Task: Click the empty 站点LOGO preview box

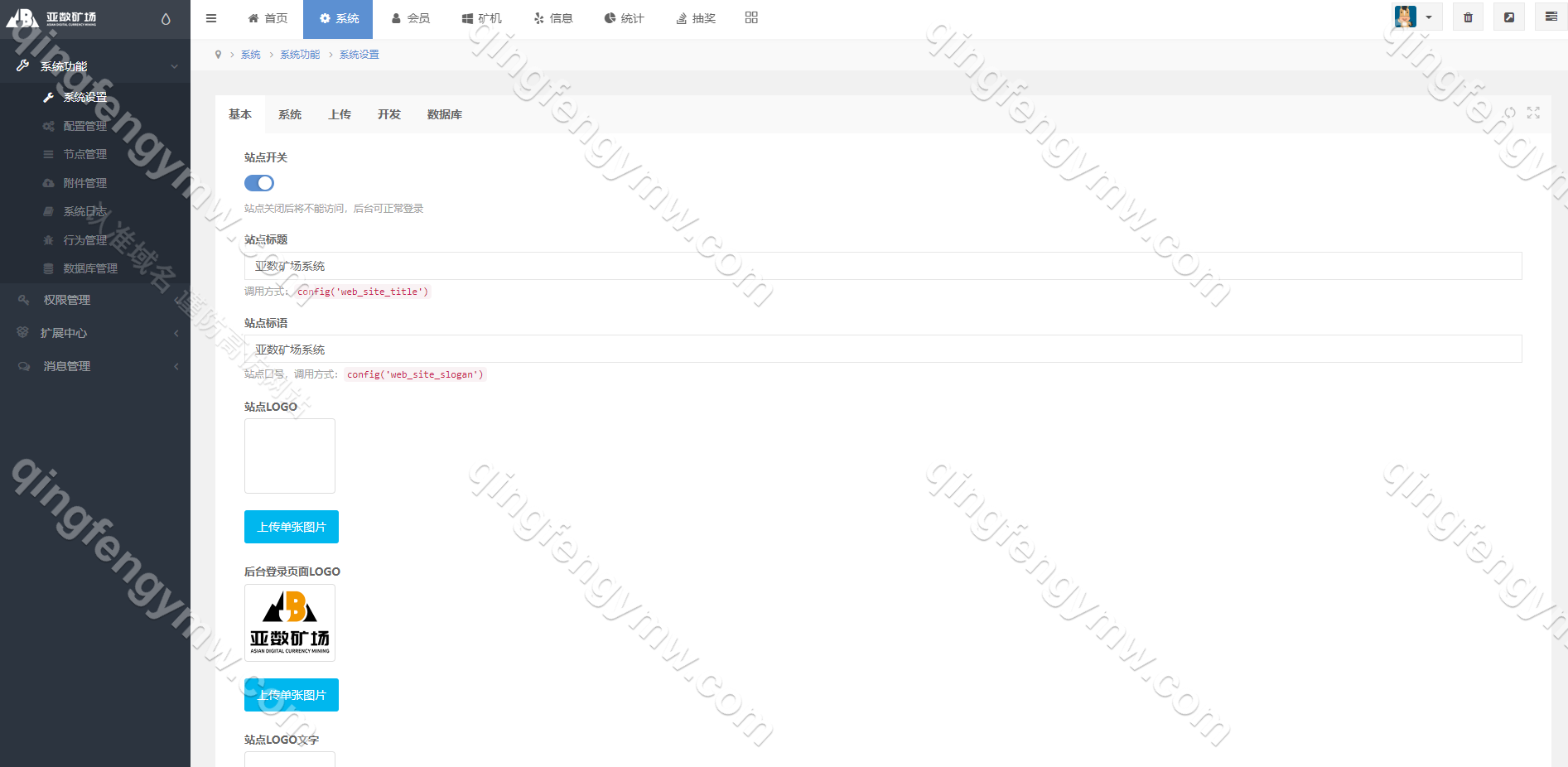Action: (290, 456)
